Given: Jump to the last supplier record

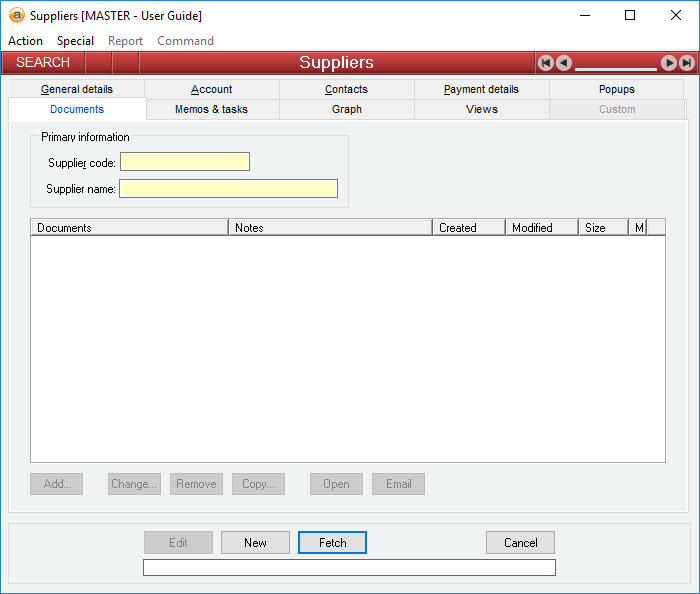Looking at the screenshot, I should pyautogui.click(x=687, y=63).
